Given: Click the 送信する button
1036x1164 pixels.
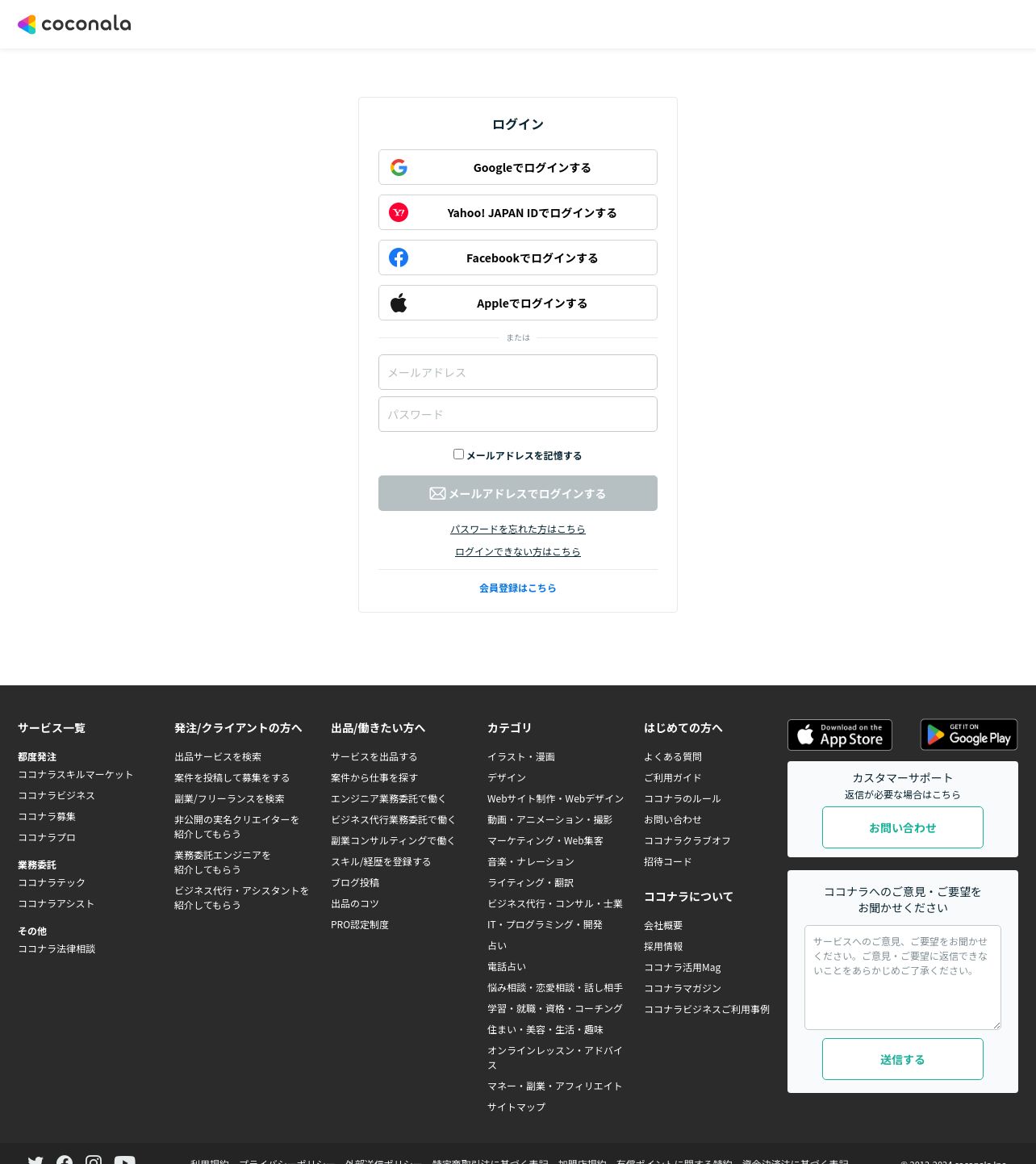Looking at the screenshot, I should 903,1059.
